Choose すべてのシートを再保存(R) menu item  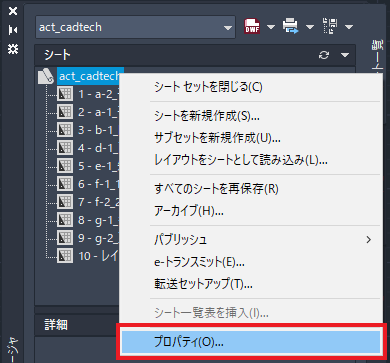251,189
